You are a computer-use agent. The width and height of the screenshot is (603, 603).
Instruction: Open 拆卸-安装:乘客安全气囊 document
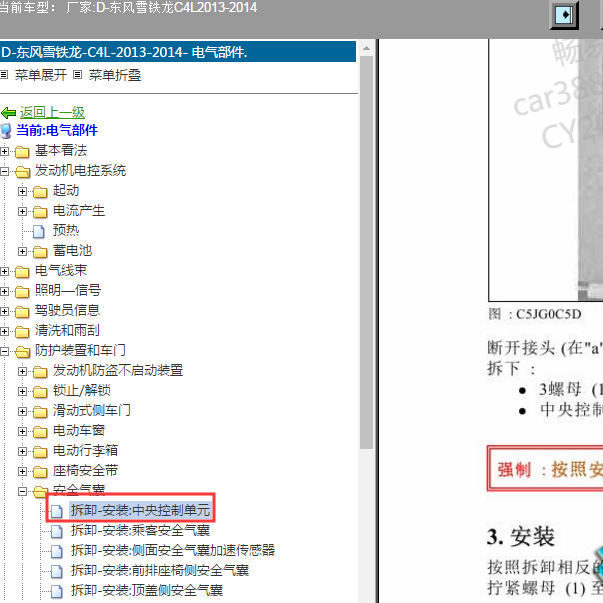tap(140, 530)
